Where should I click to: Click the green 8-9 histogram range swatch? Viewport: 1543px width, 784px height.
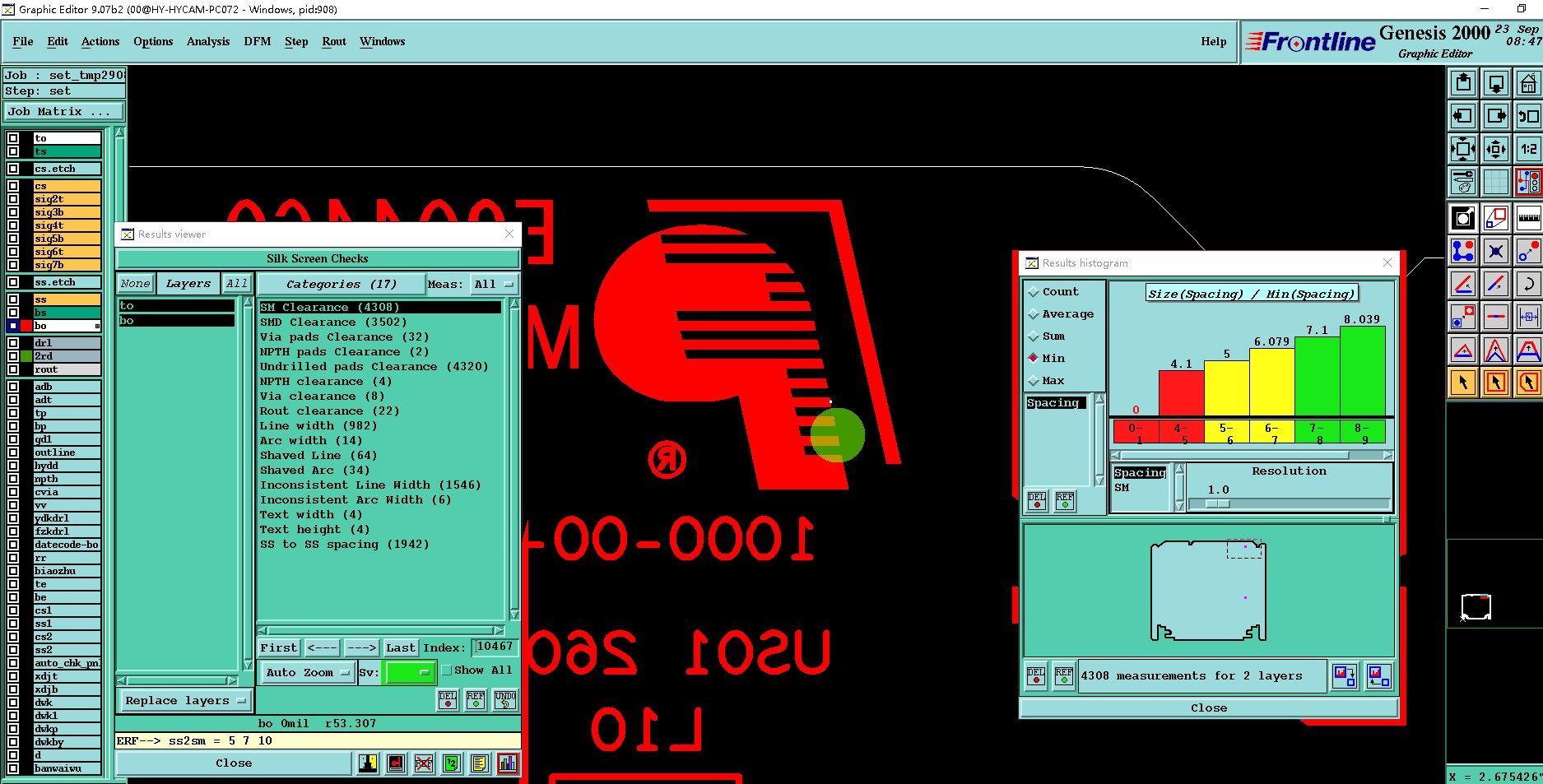(1363, 433)
